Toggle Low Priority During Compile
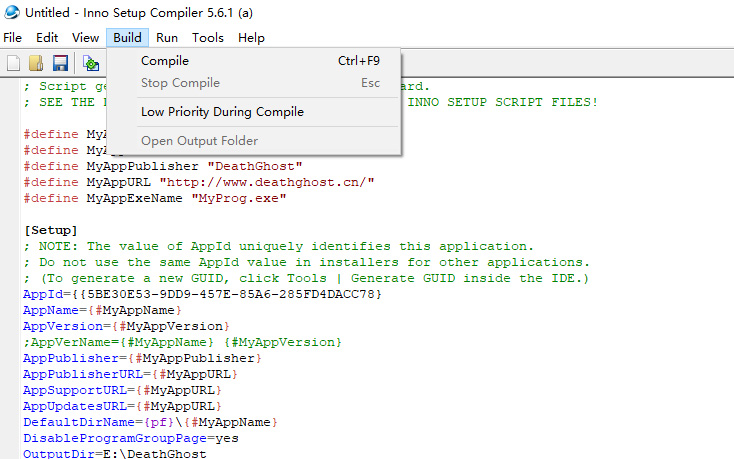Image resolution: width=734 pixels, height=459 pixels. pyautogui.click(x=254, y=112)
